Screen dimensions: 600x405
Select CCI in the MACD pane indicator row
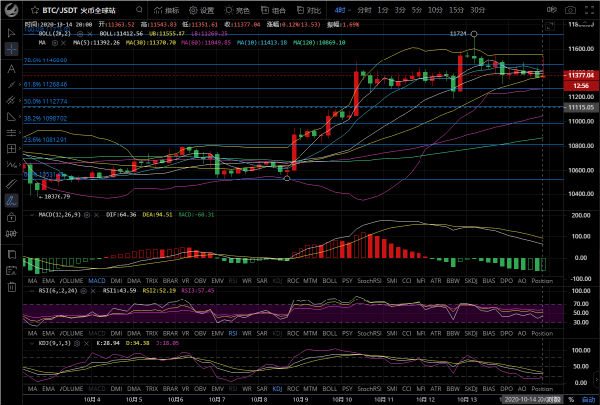(406, 281)
